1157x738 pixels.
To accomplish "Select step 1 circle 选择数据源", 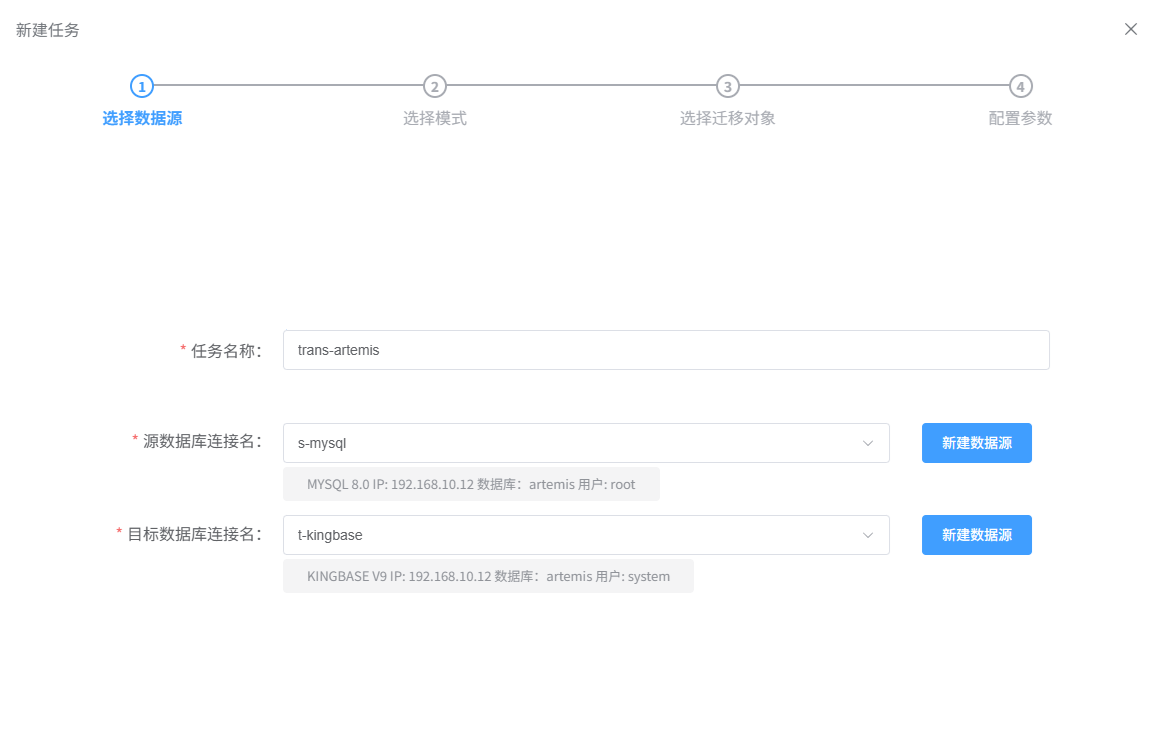I will [x=142, y=86].
